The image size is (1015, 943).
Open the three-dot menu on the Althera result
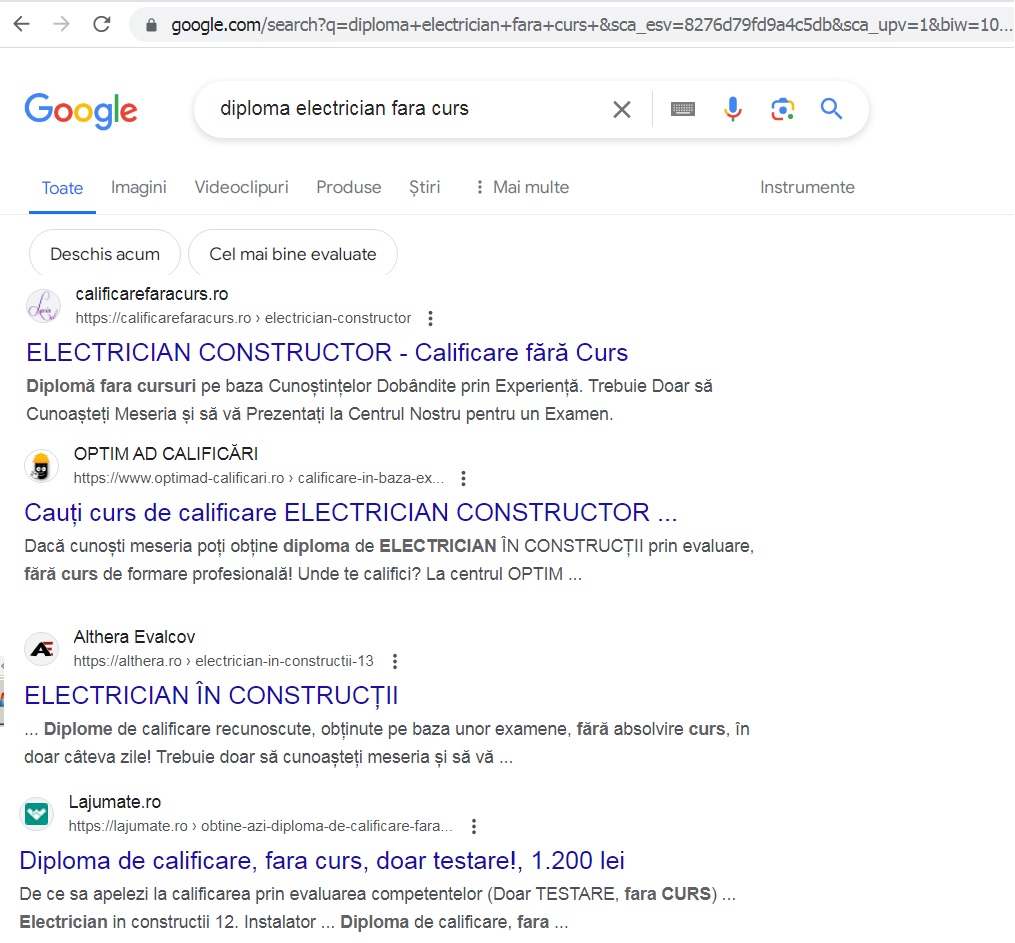click(x=394, y=661)
